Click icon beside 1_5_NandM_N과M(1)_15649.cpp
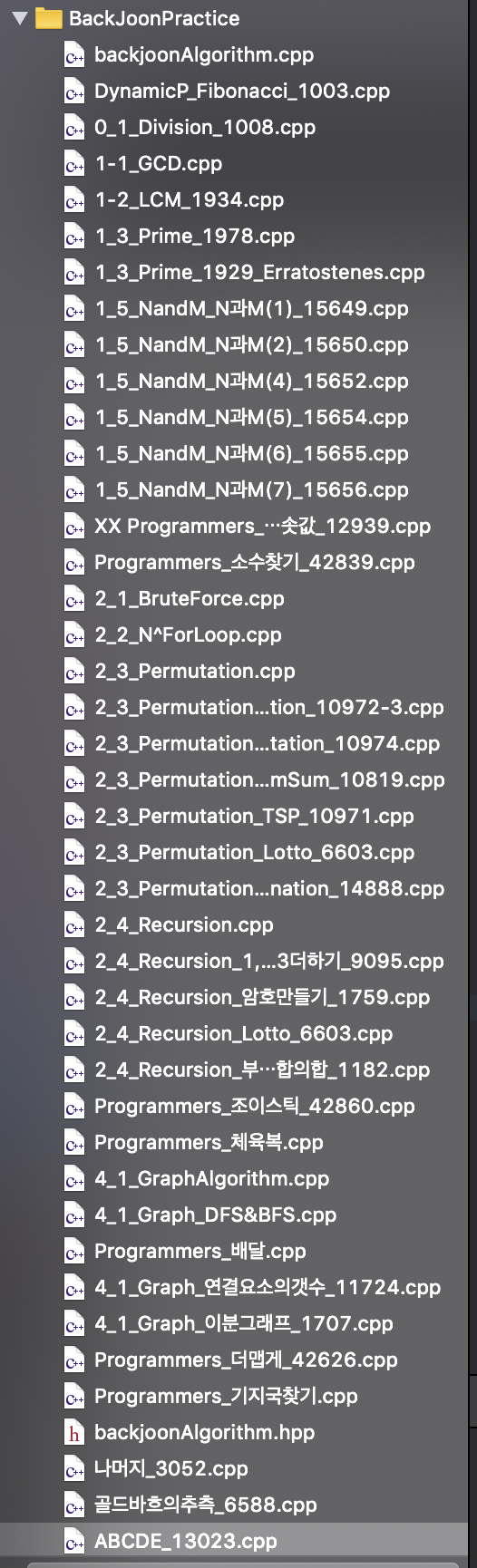The width and height of the screenshot is (477, 1568). (x=74, y=309)
